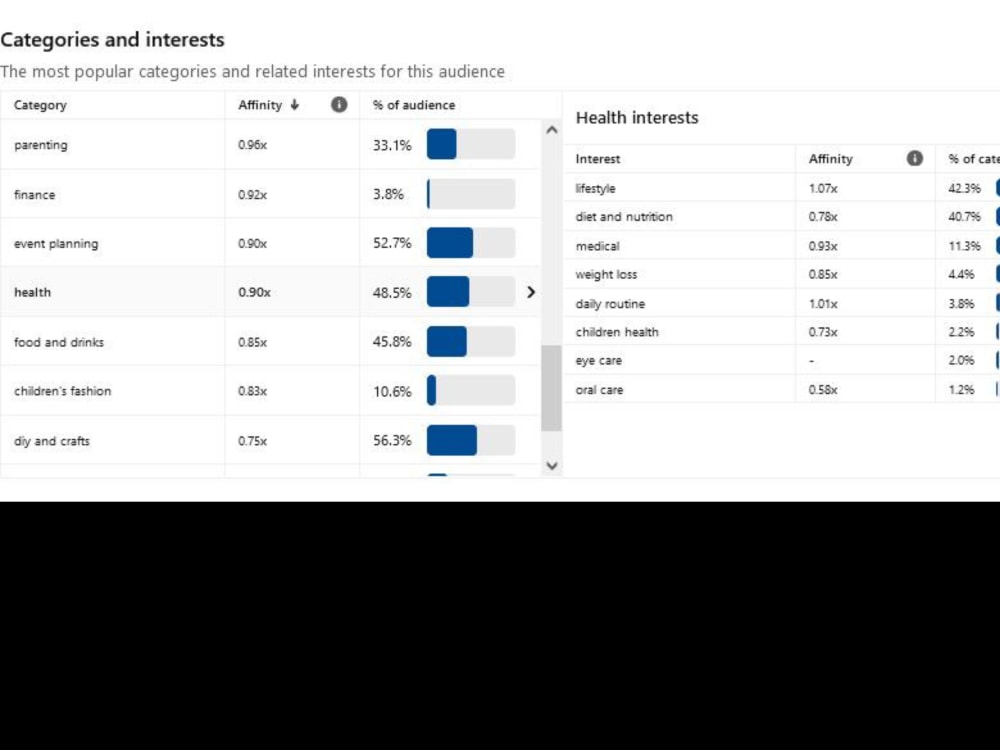
Task: Click the event planning audience percentage bar
Action: [x=471, y=243]
